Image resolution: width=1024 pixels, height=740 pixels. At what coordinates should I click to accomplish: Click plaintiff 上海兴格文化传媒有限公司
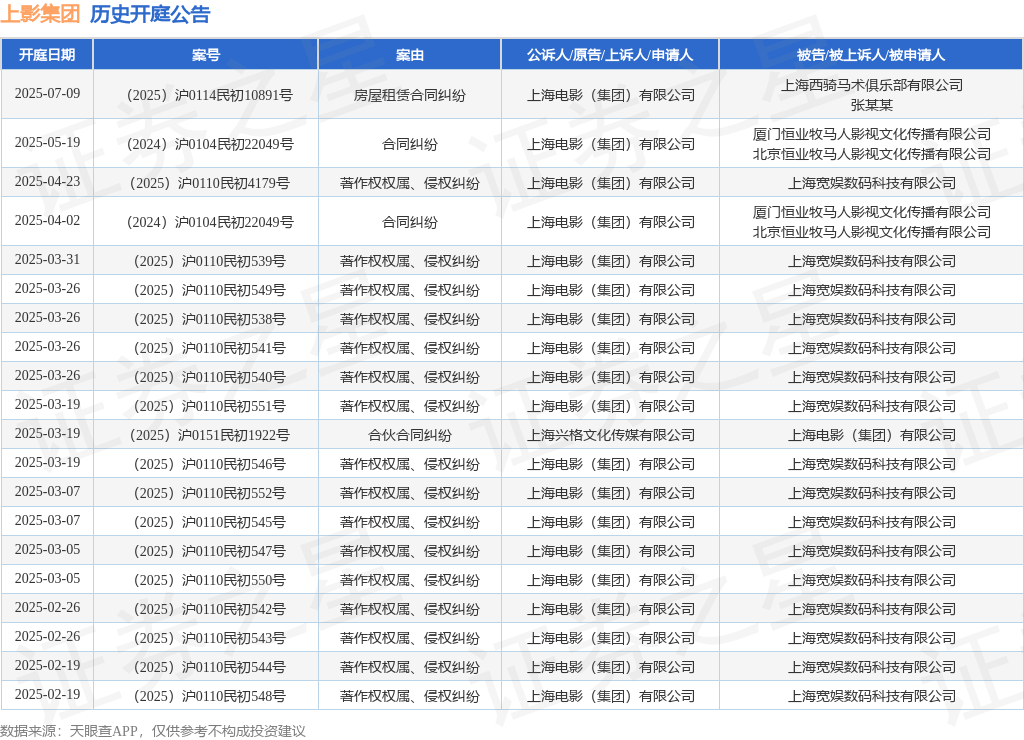tap(611, 436)
